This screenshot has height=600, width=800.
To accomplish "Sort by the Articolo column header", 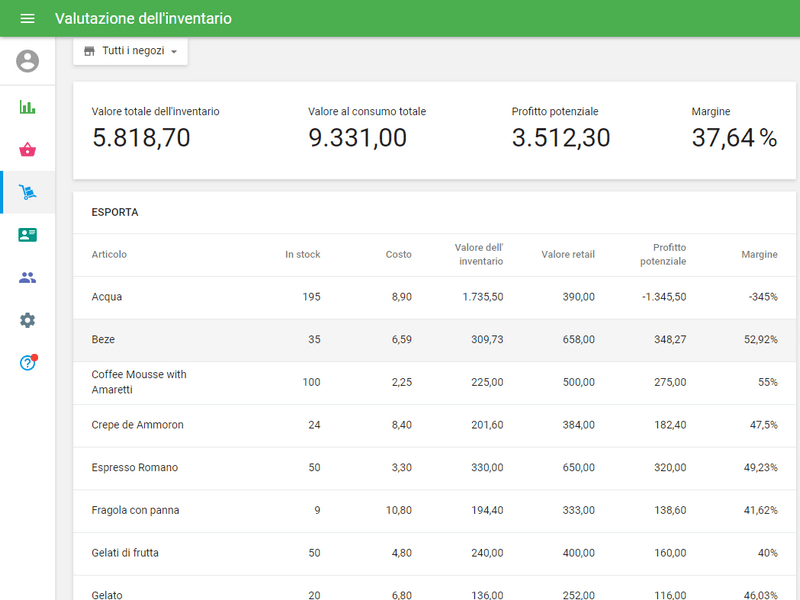I will click(109, 255).
